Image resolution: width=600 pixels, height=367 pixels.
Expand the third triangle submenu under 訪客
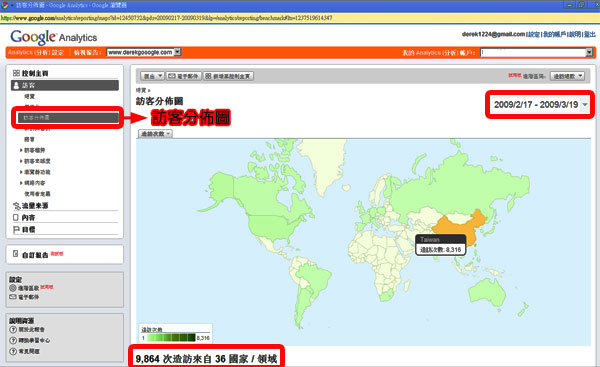click(x=21, y=172)
